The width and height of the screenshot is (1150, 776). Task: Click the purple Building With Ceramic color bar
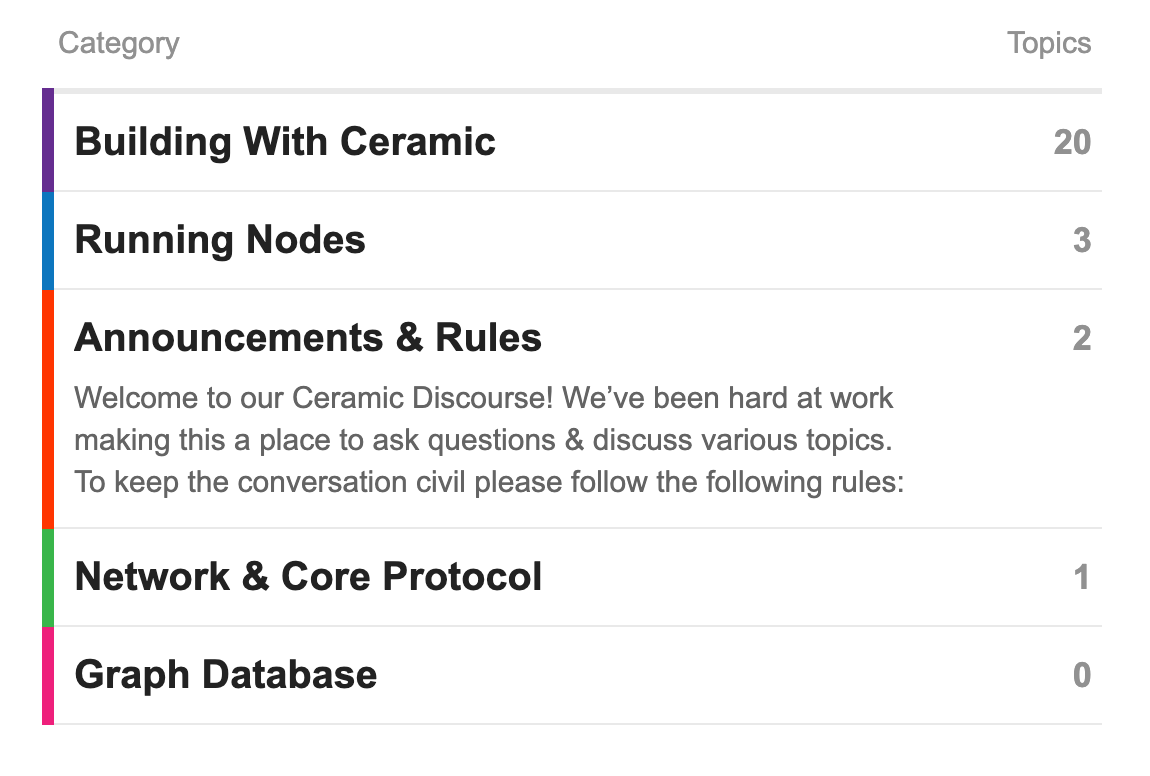[x=47, y=140]
